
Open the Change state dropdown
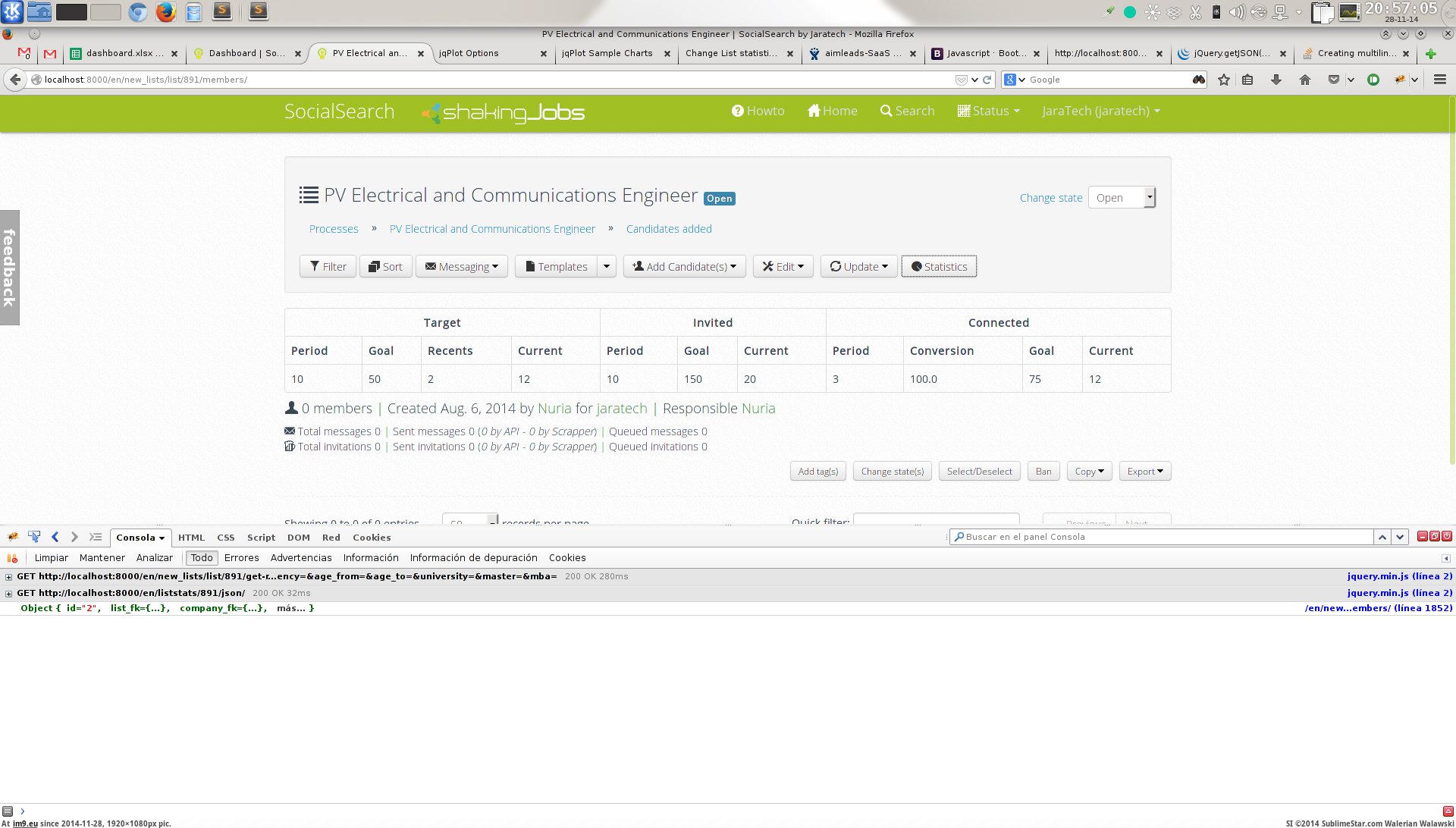pos(1122,198)
